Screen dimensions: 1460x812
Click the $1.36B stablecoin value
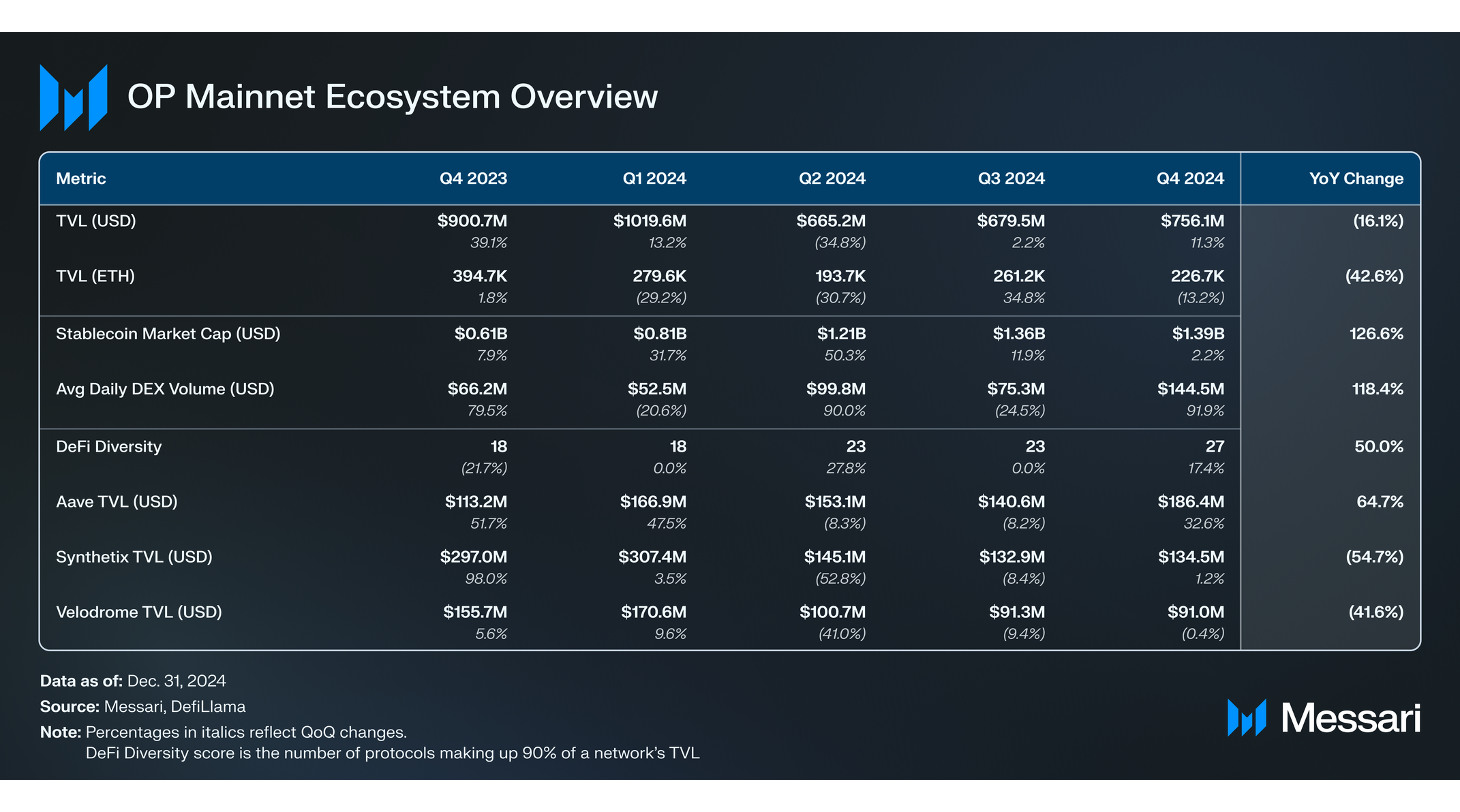click(x=1018, y=334)
